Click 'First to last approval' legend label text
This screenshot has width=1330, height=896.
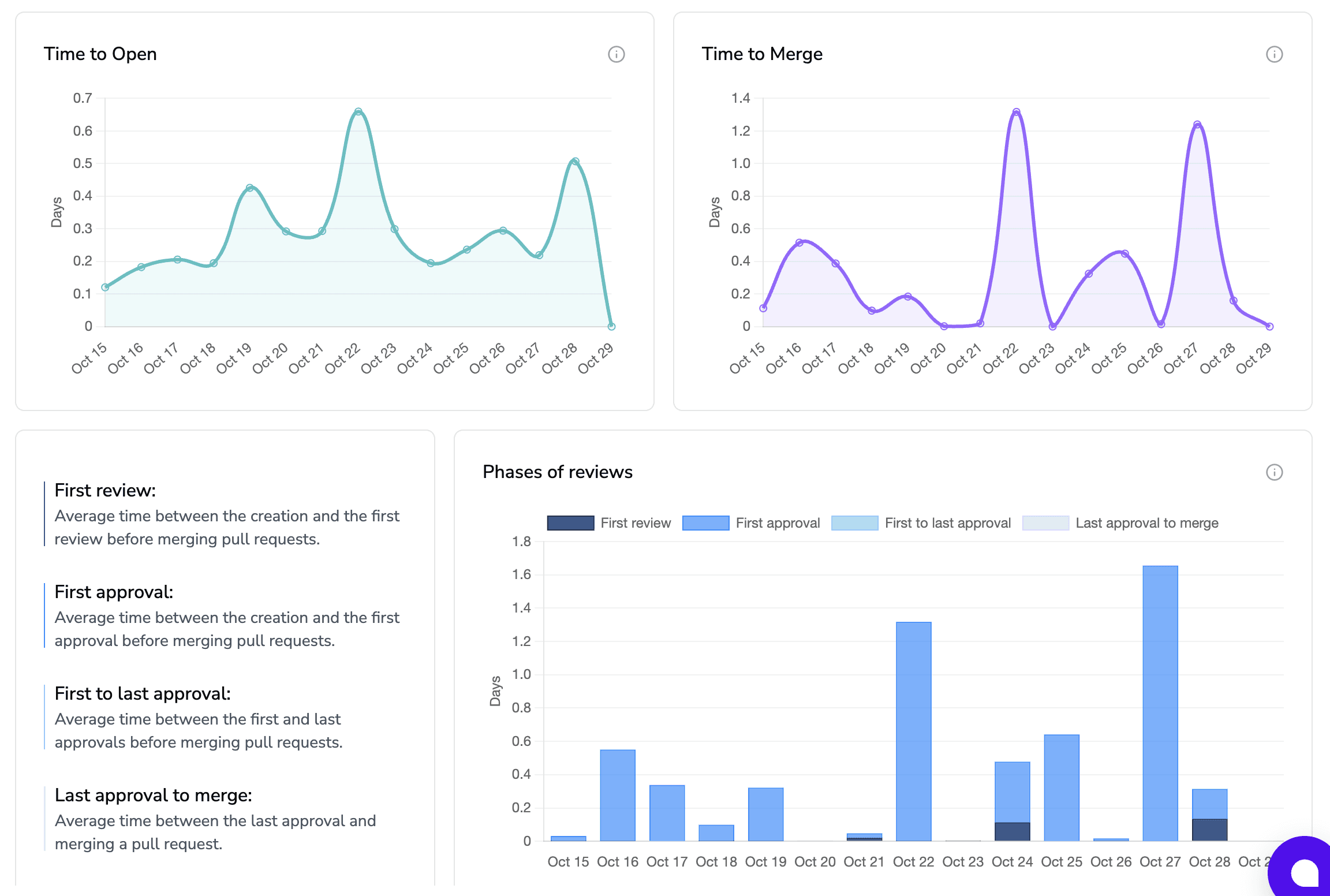tap(948, 523)
